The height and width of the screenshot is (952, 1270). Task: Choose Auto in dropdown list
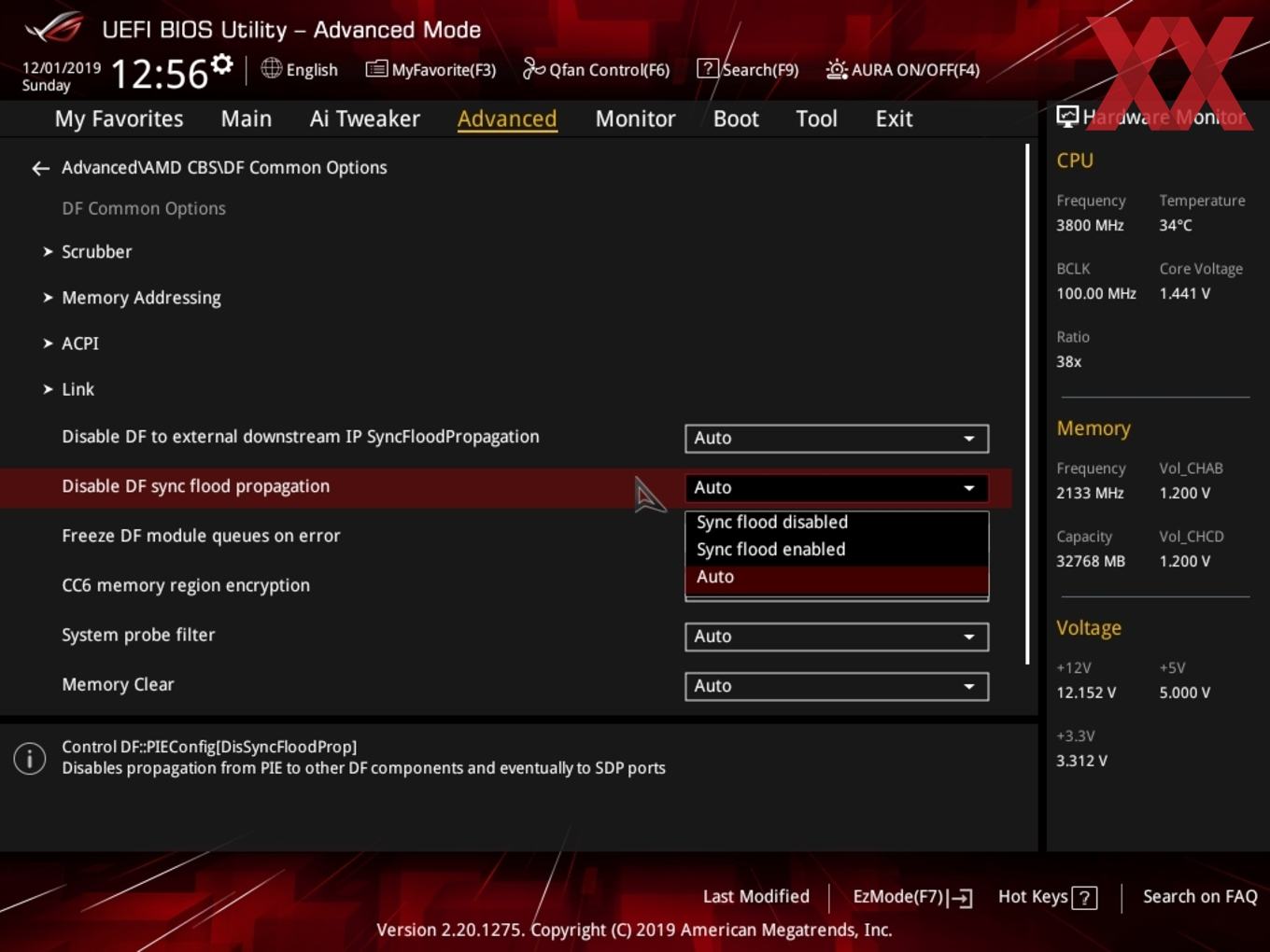click(837, 578)
